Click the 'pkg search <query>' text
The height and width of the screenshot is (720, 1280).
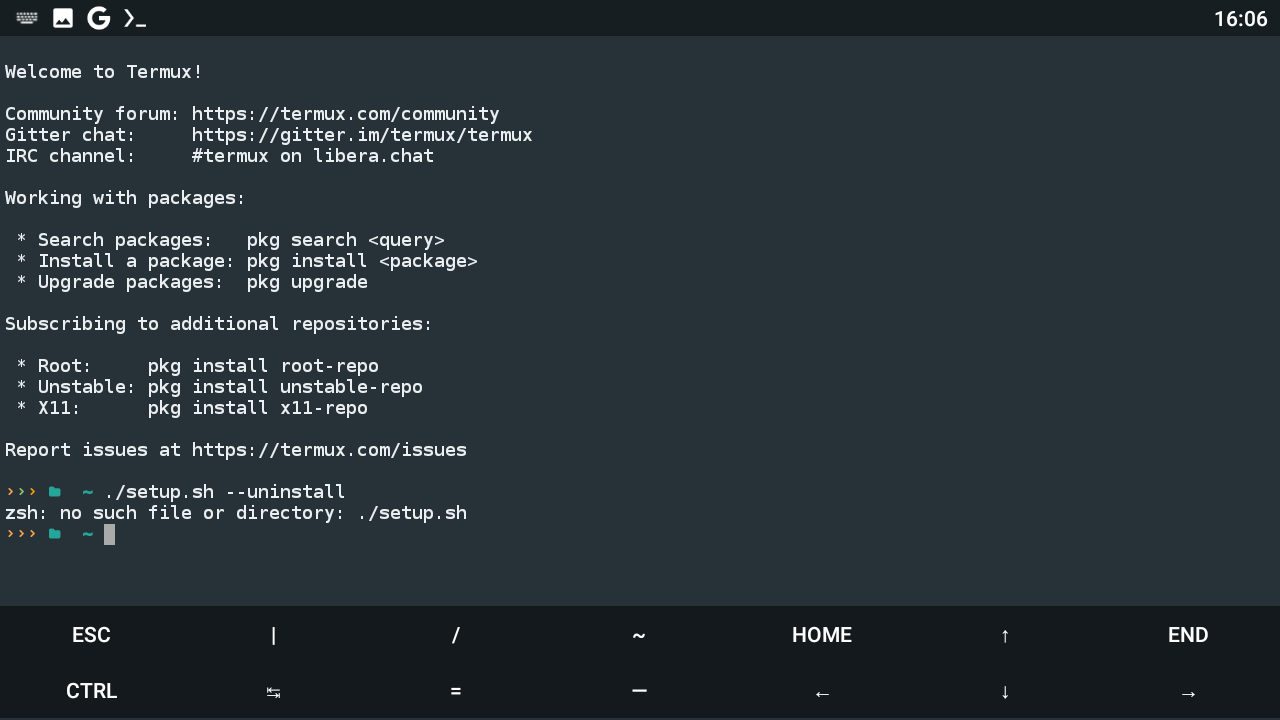[x=346, y=240]
